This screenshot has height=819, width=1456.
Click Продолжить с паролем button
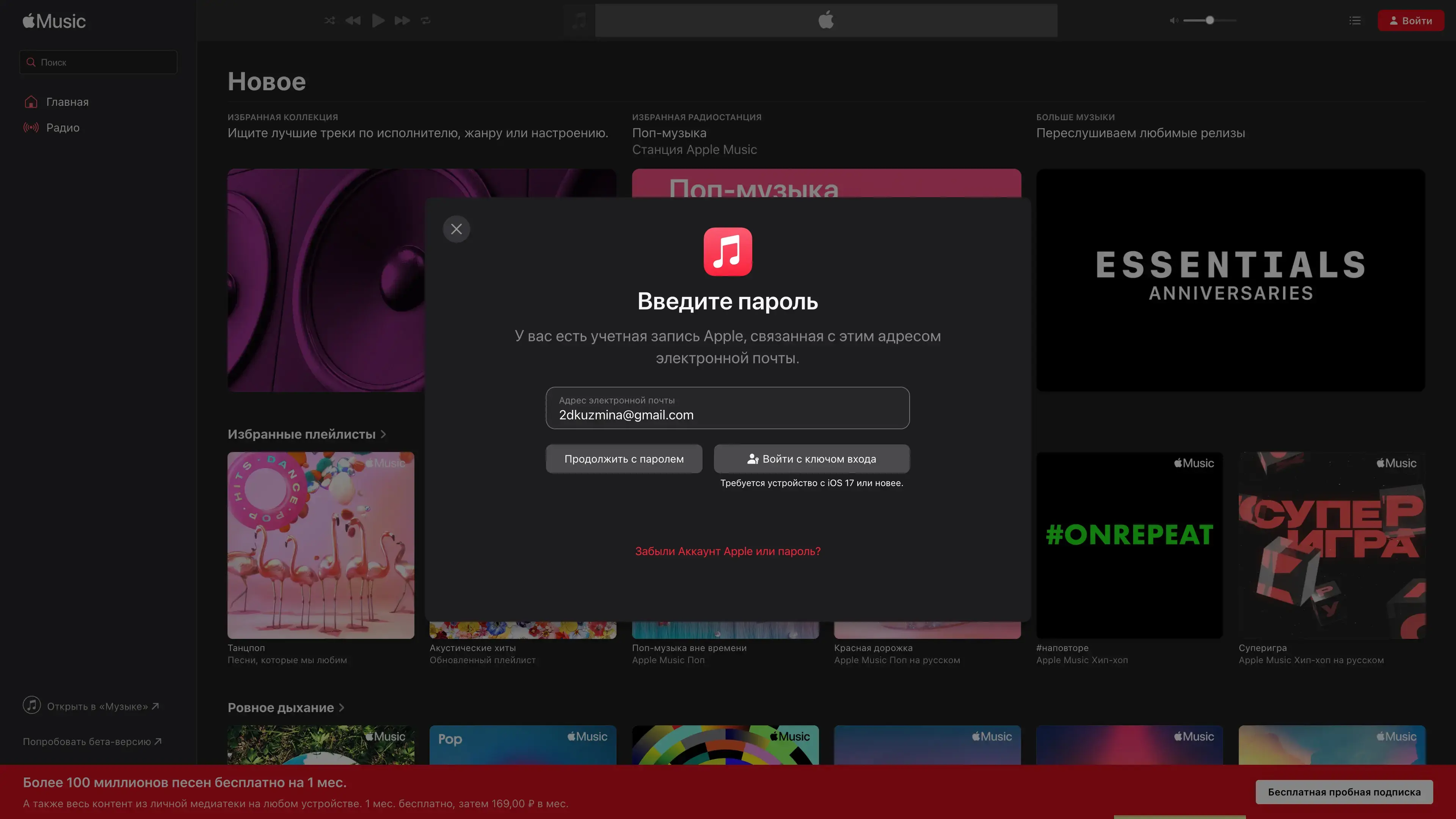(x=624, y=459)
